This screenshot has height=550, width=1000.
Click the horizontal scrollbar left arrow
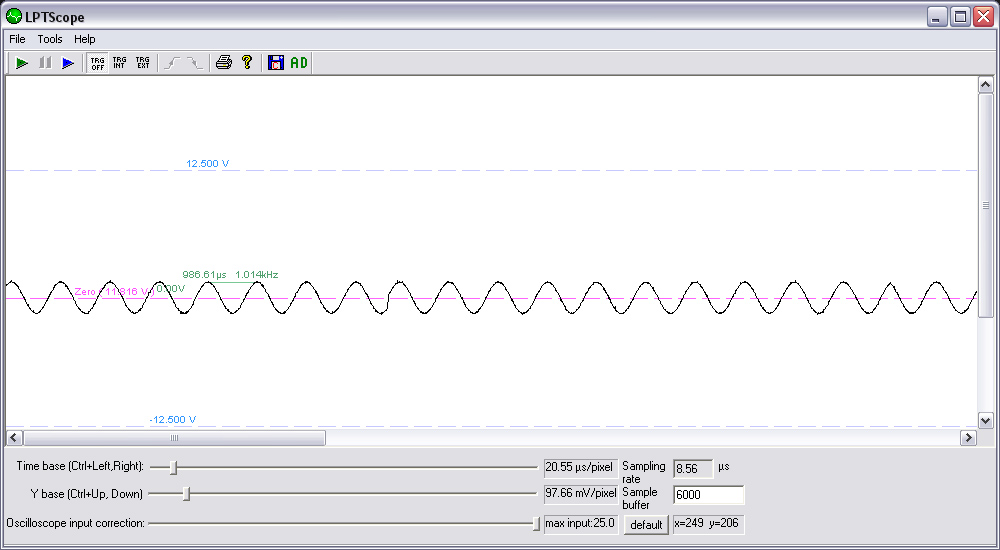[x=14, y=438]
